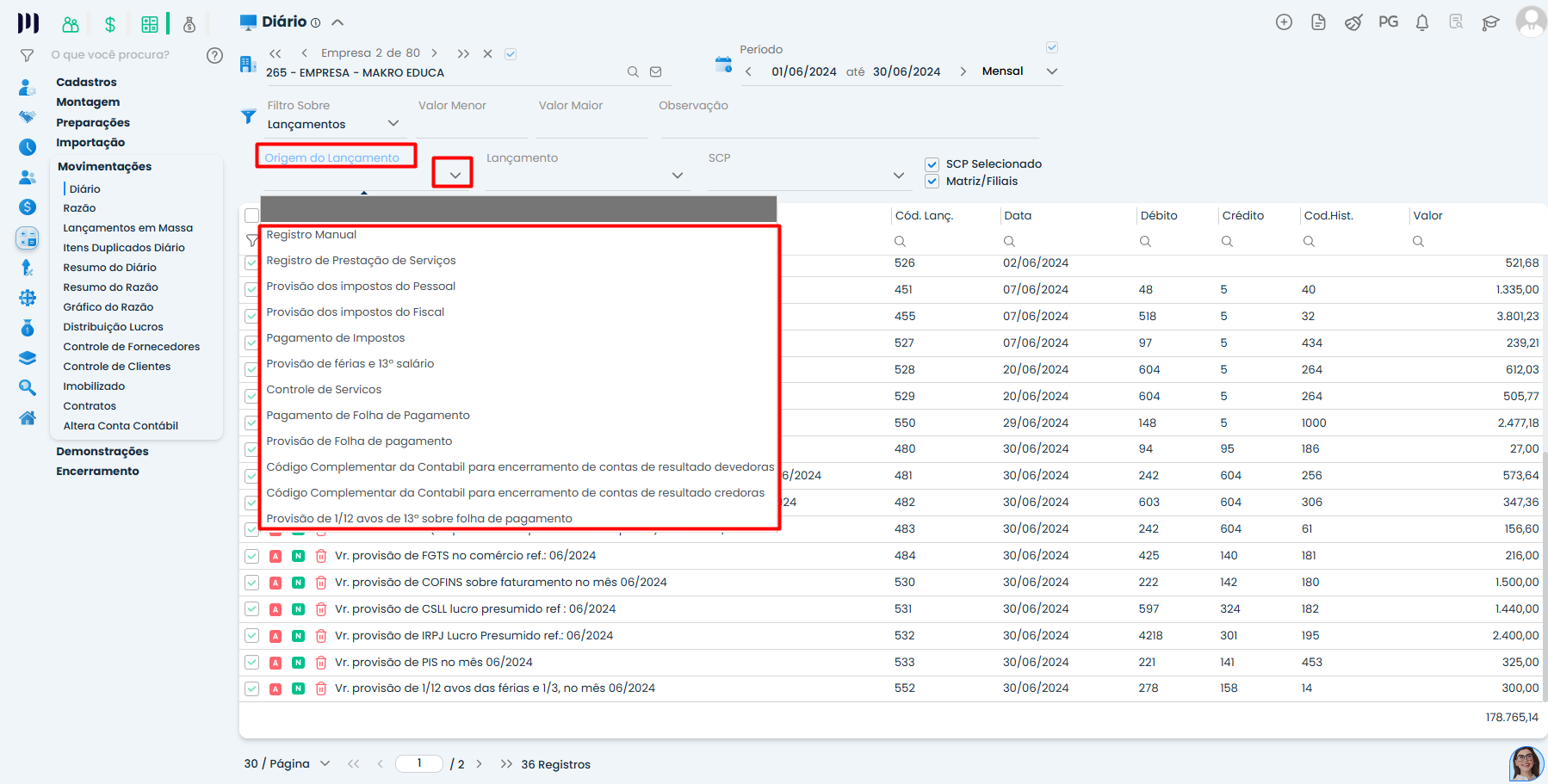
Task: Click the graduation cap help icon
Action: point(1490,22)
